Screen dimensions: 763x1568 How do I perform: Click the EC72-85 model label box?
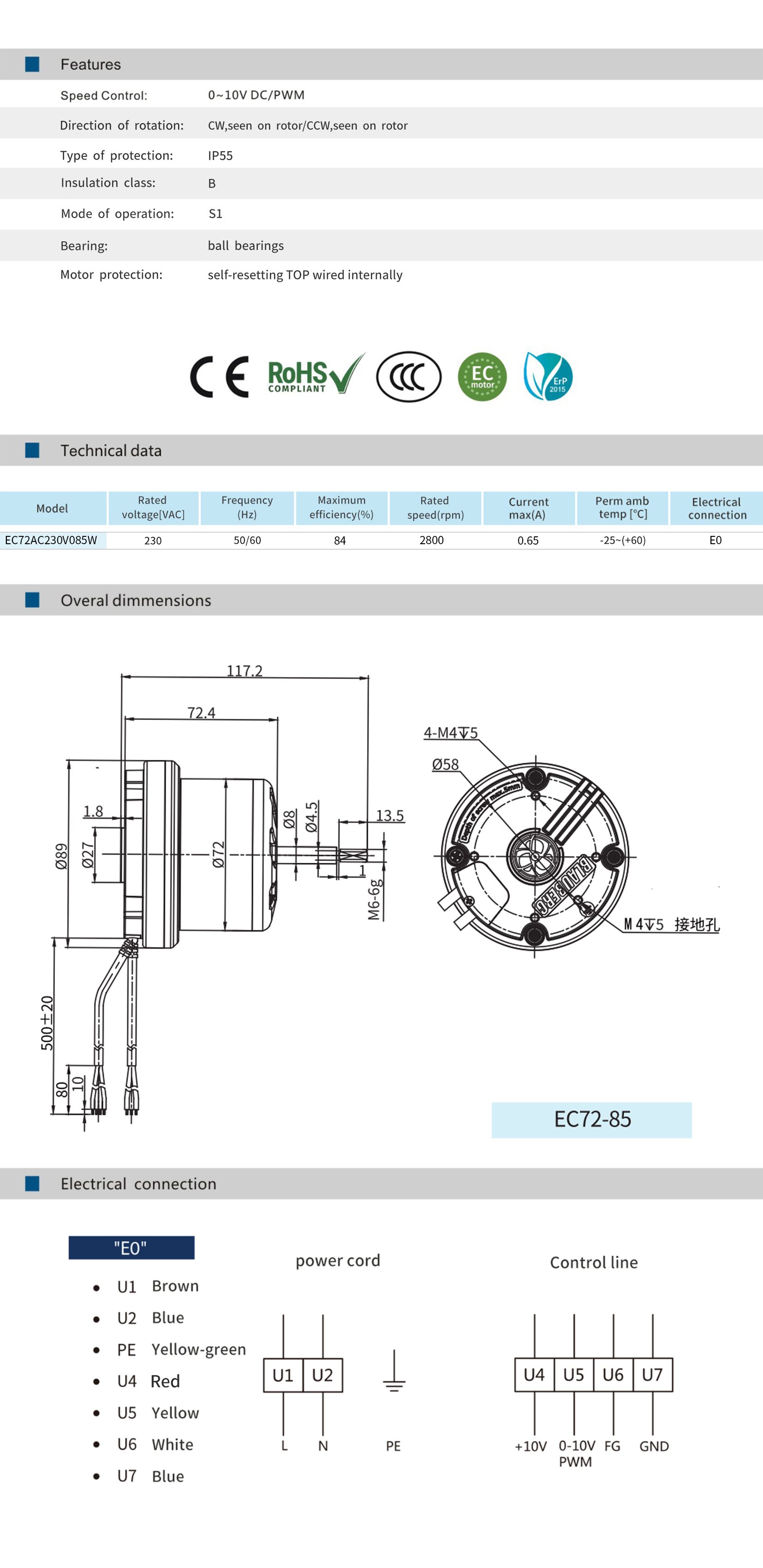pos(592,1119)
